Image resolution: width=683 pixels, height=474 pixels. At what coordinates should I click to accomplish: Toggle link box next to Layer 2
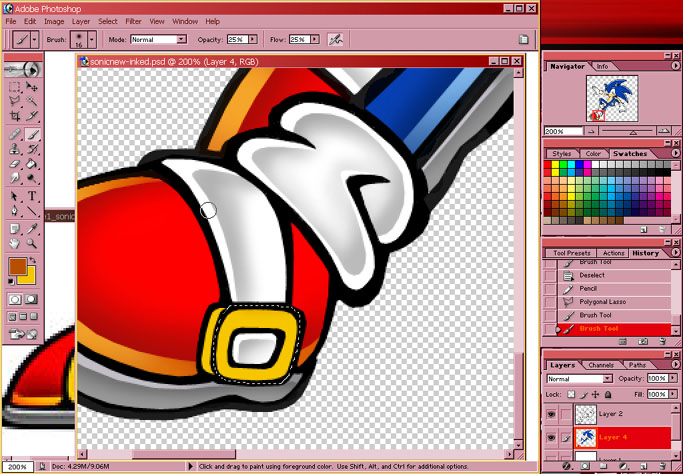565,414
